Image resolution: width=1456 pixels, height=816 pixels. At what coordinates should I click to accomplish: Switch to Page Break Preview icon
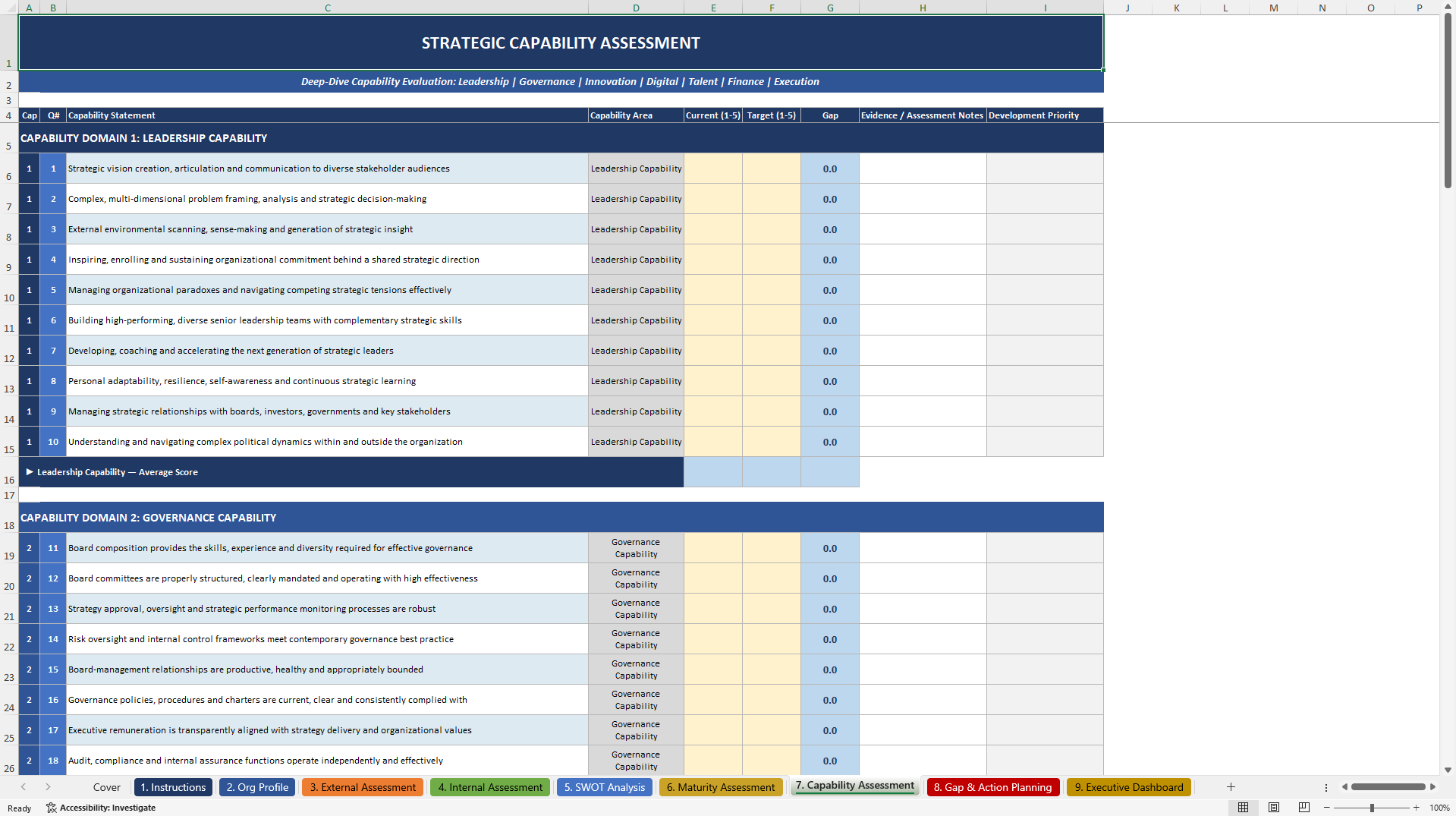click(x=1304, y=808)
